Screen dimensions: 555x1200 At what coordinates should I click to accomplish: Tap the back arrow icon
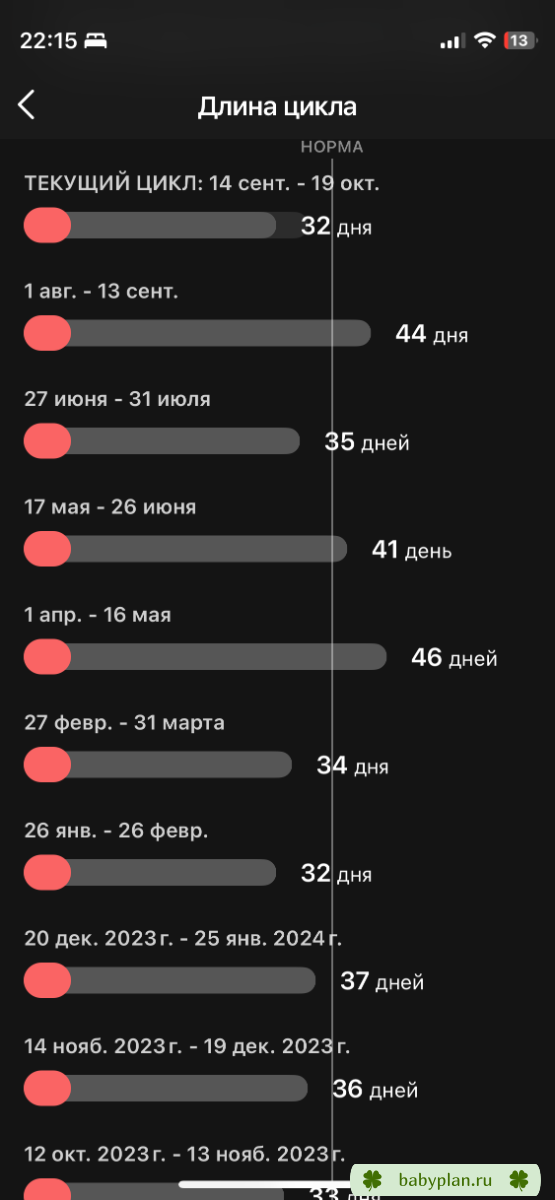[x=26, y=105]
